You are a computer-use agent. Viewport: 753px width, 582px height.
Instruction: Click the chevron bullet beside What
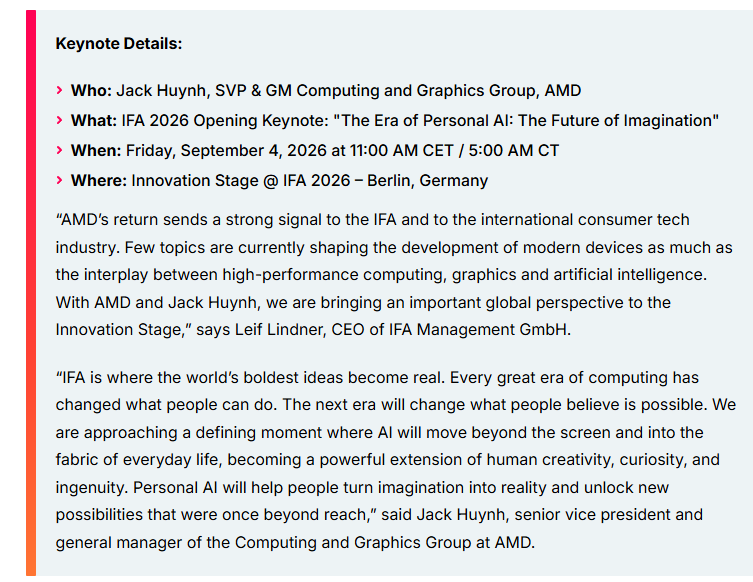[x=60, y=120]
